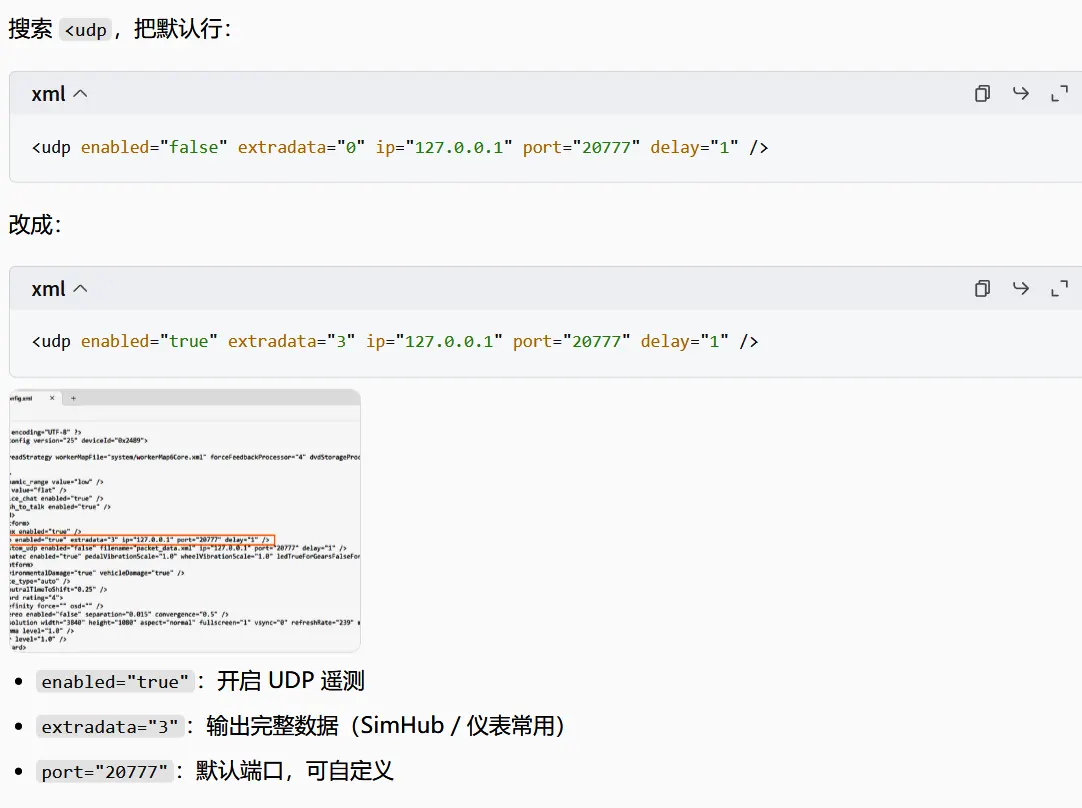Collapse the first xml block via its chevron

click(80, 94)
